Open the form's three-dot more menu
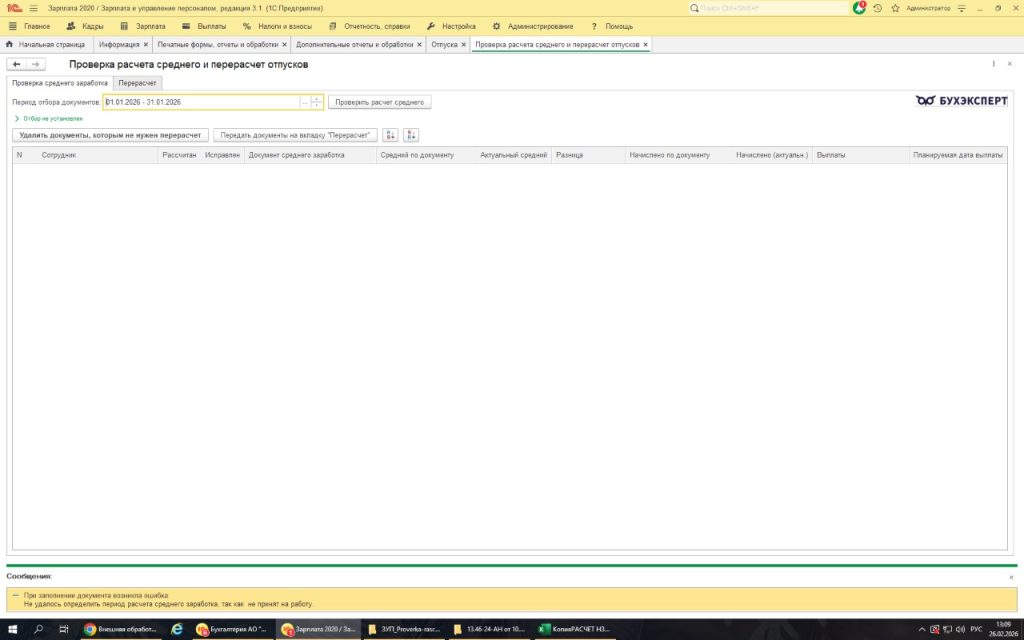This screenshot has height=640, width=1024. 994,64
